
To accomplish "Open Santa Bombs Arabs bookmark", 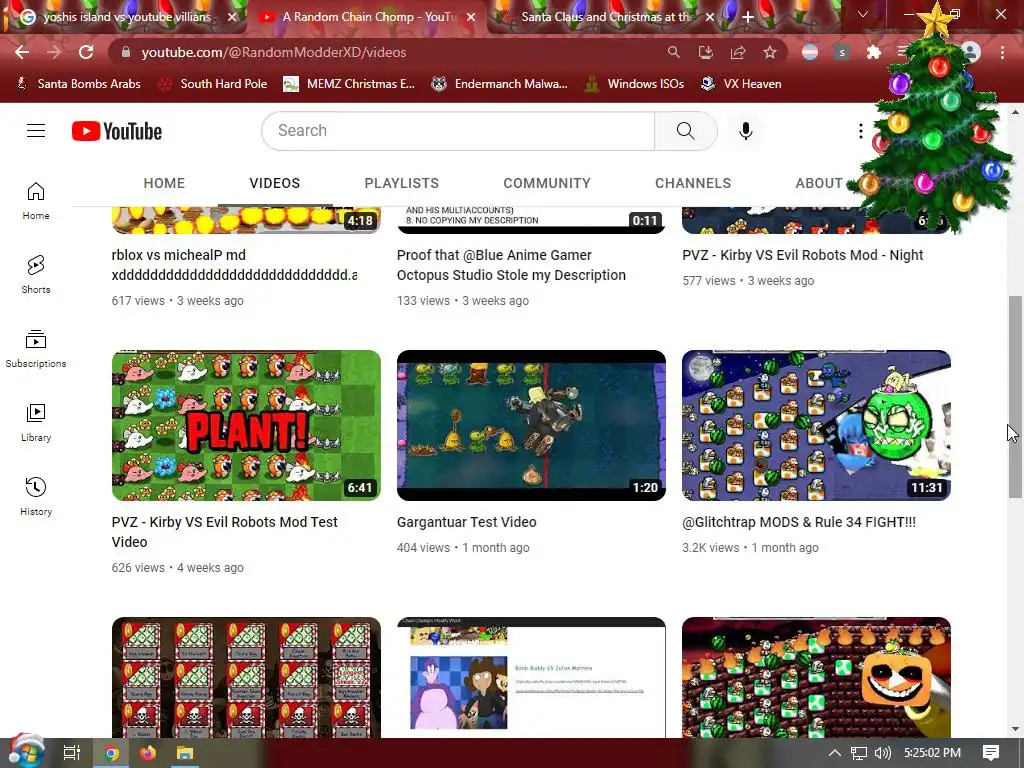I will [78, 84].
